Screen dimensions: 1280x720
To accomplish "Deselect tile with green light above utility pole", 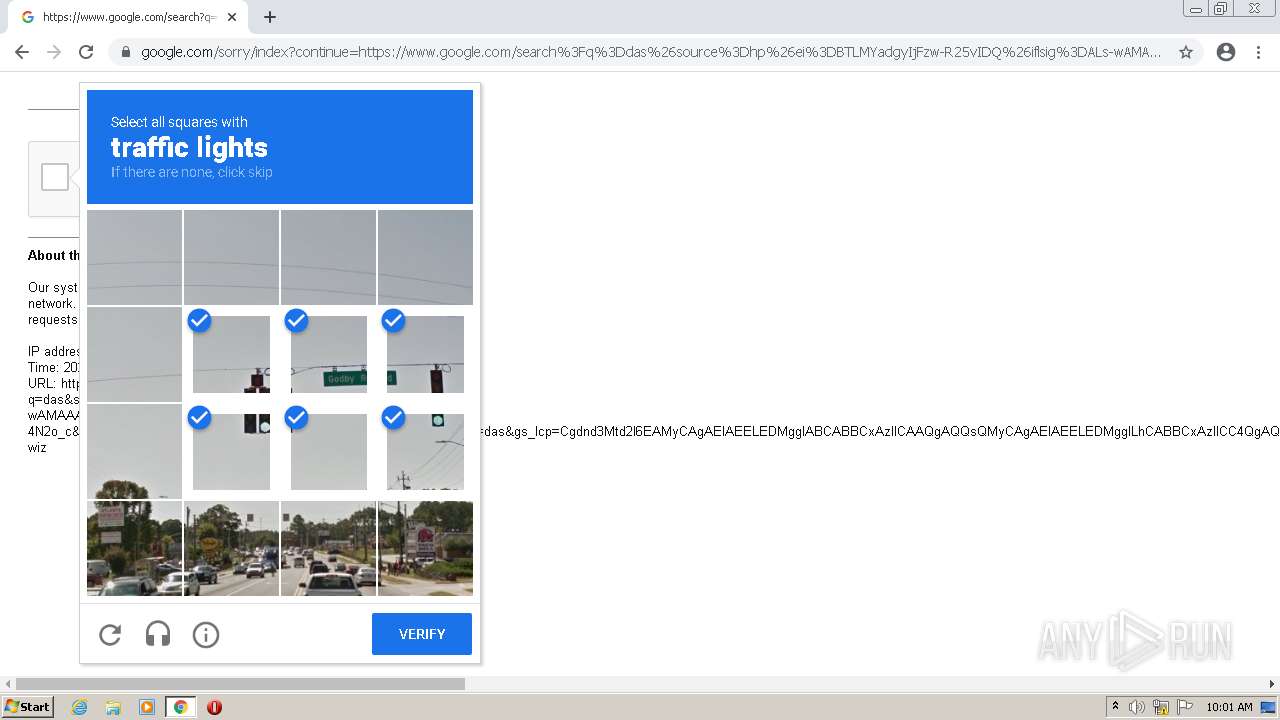I will tap(425, 451).
